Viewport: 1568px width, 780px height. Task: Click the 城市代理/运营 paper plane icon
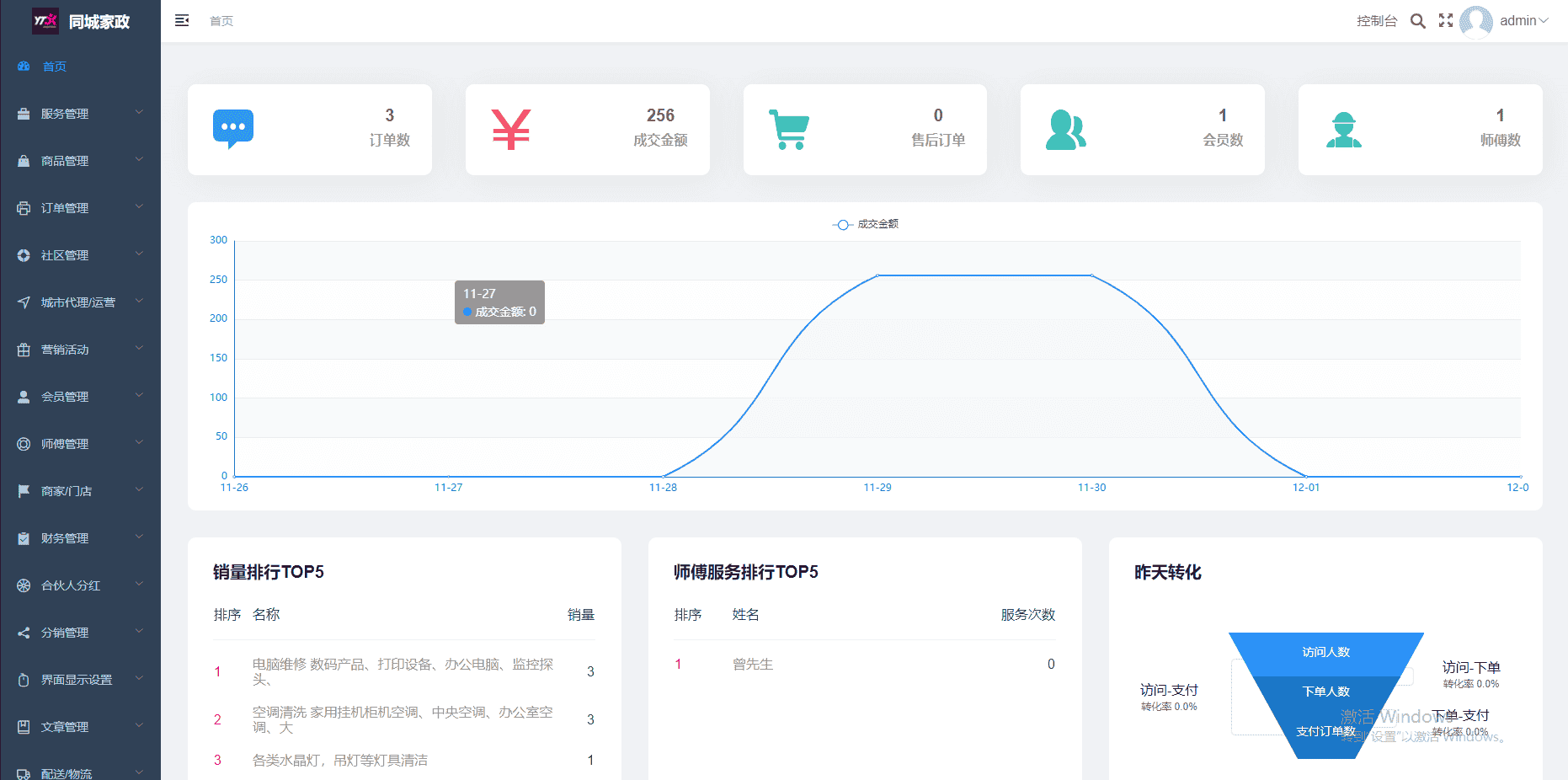(x=24, y=302)
